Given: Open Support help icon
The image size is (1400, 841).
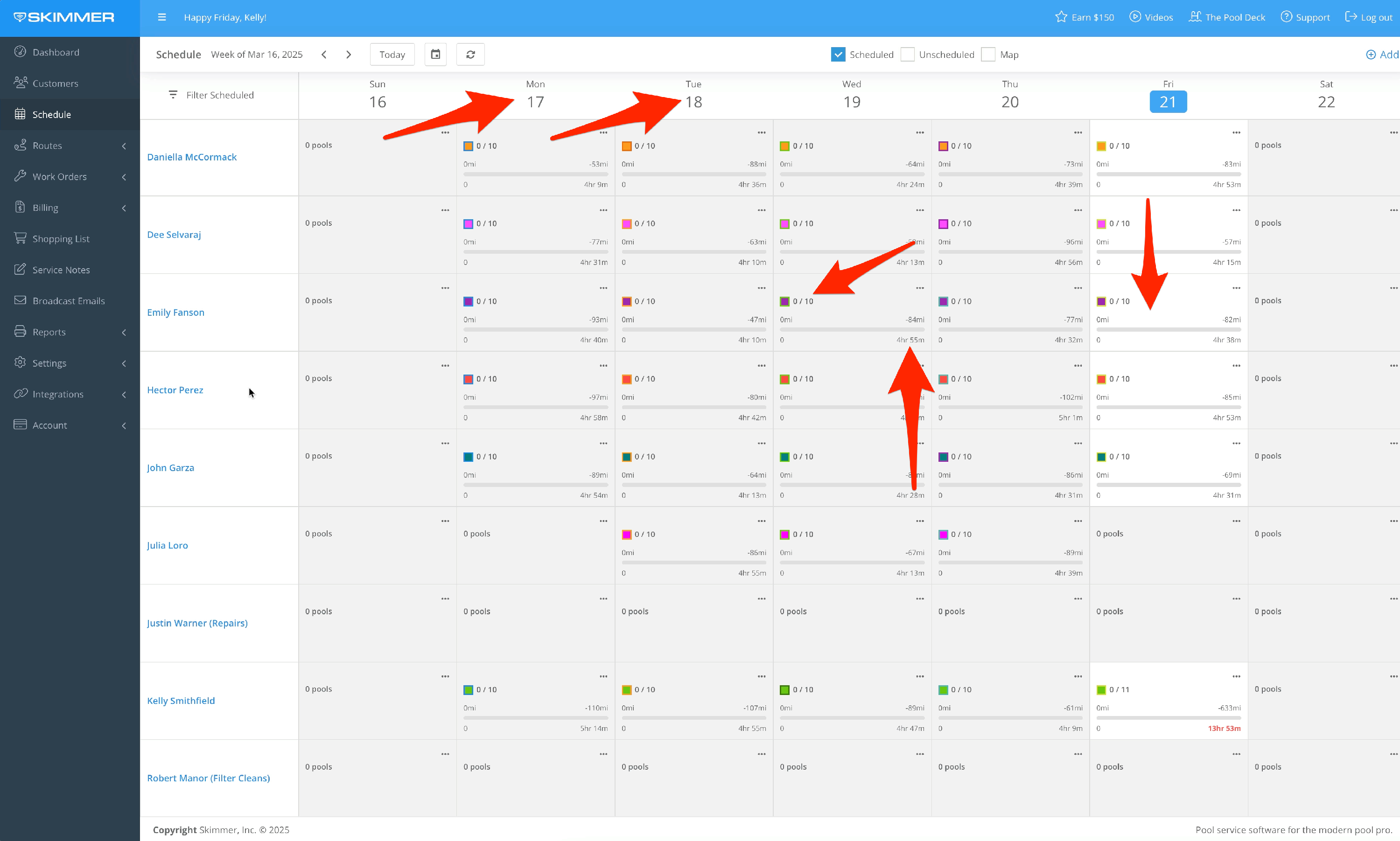Looking at the screenshot, I should tap(1286, 17).
